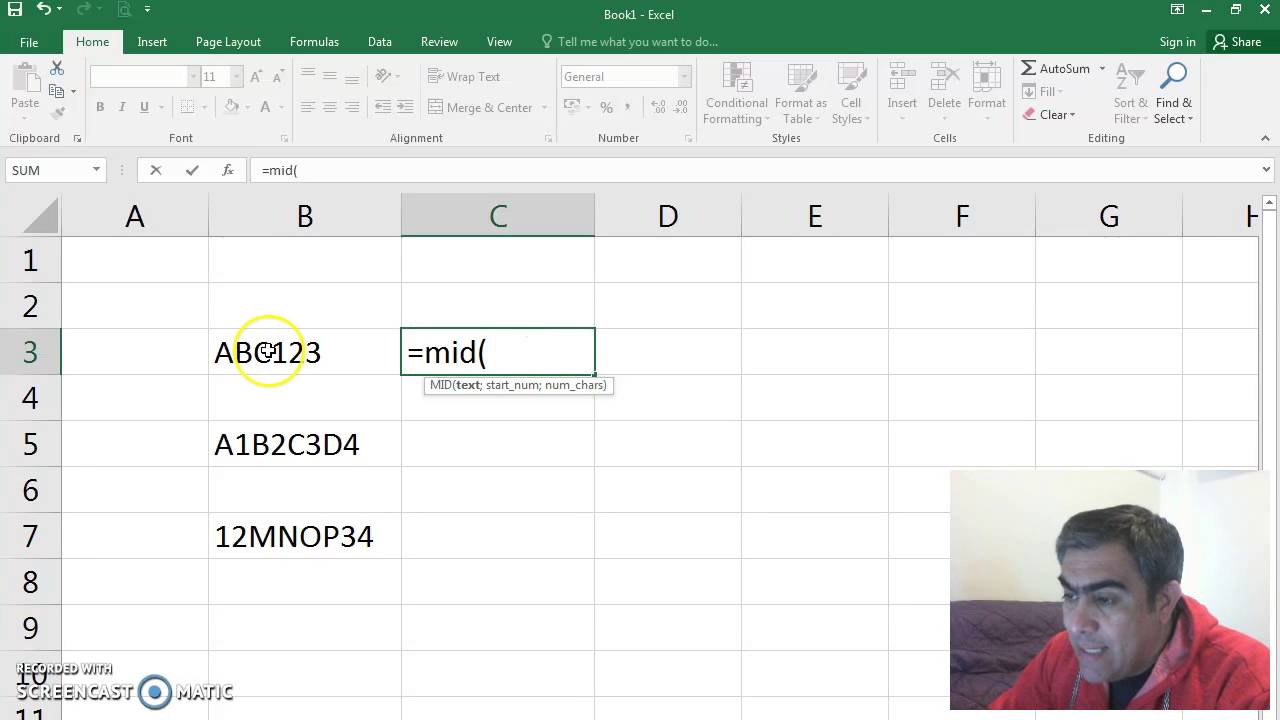Select Center alignment icon

(x=330, y=107)
